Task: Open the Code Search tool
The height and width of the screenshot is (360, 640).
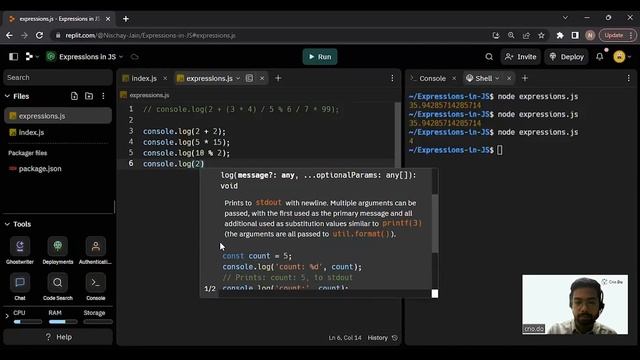Action: [x=58, y=287]
